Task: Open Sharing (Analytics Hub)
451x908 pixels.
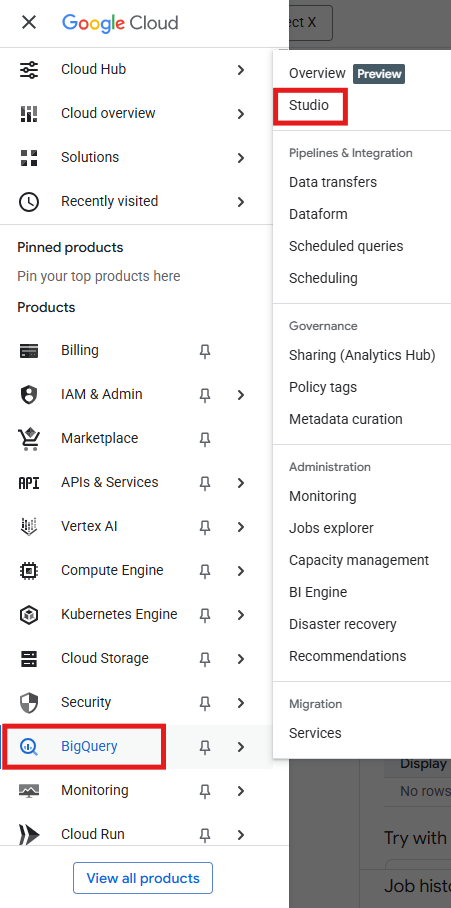Action: click(362, 356)
